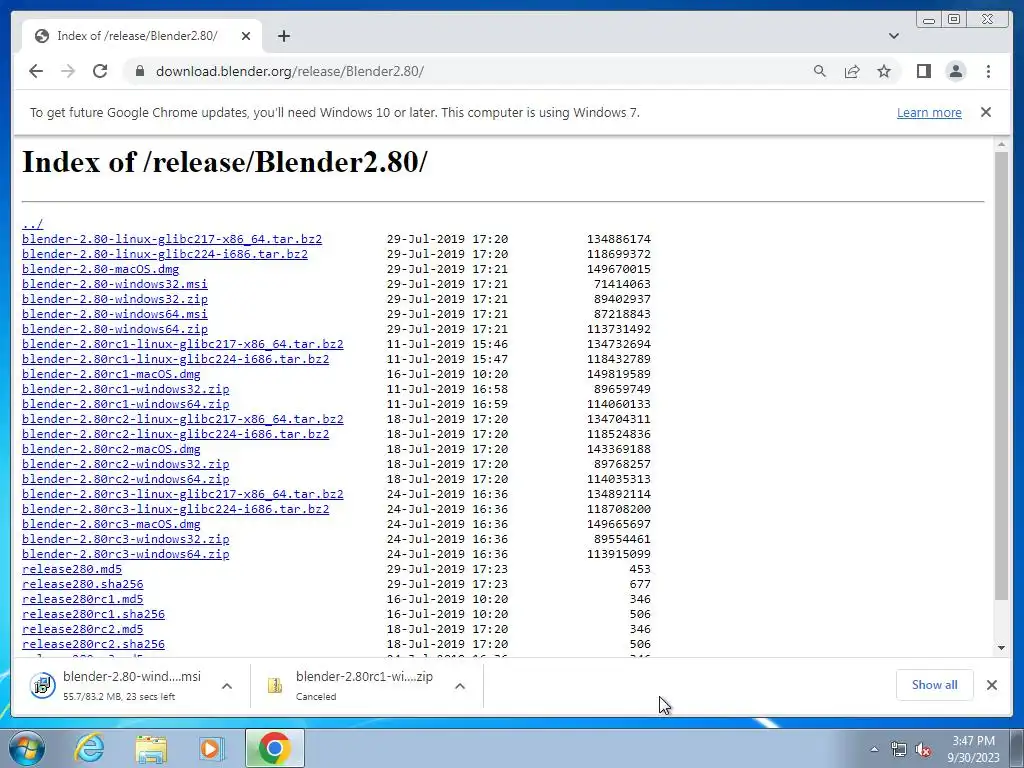Screen dimensions: 1024x768
Task: Open the Windows Start menu
Action: pos(27,748)
